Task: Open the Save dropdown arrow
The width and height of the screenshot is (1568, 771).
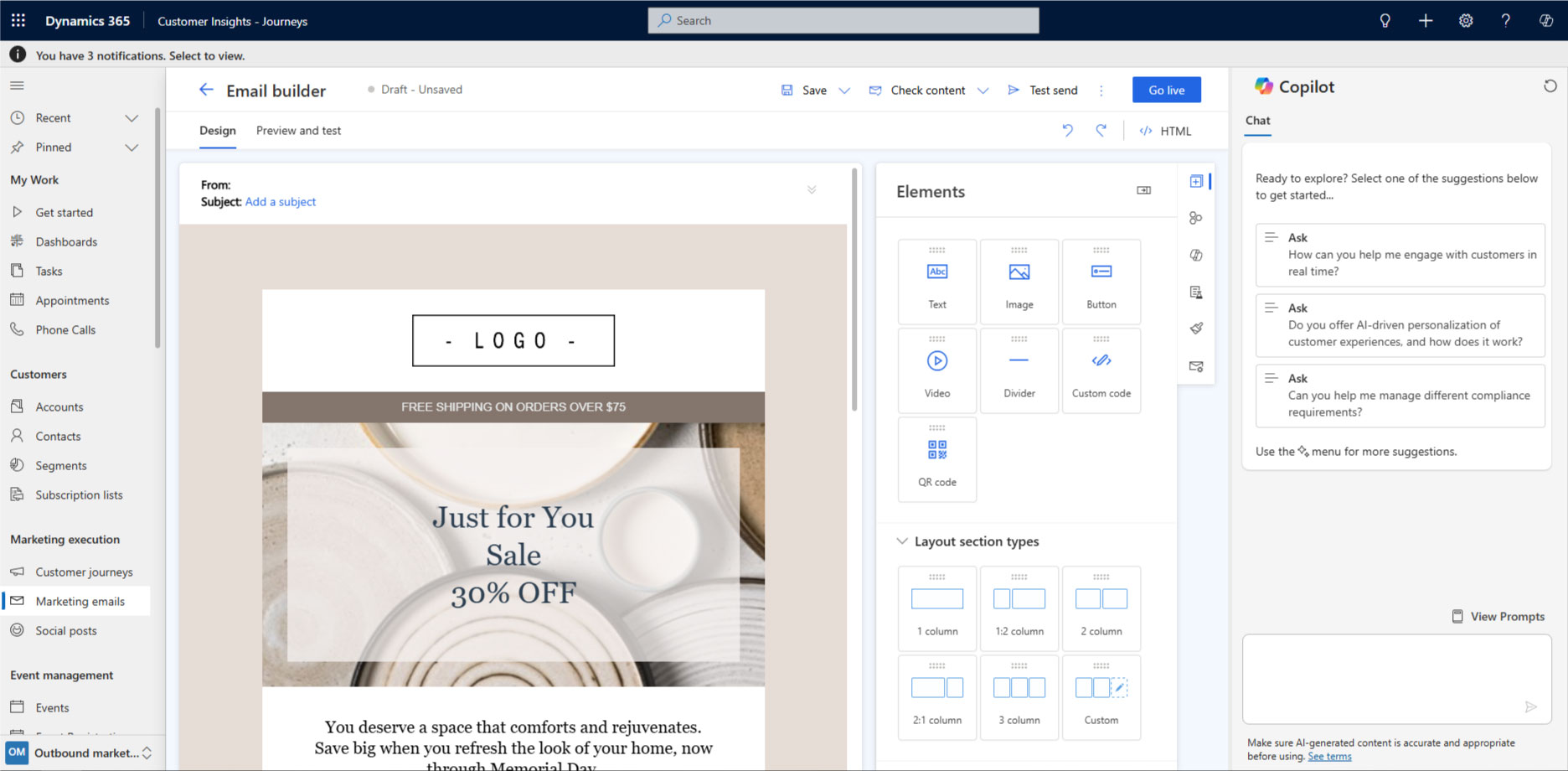Action: (844, 91)
